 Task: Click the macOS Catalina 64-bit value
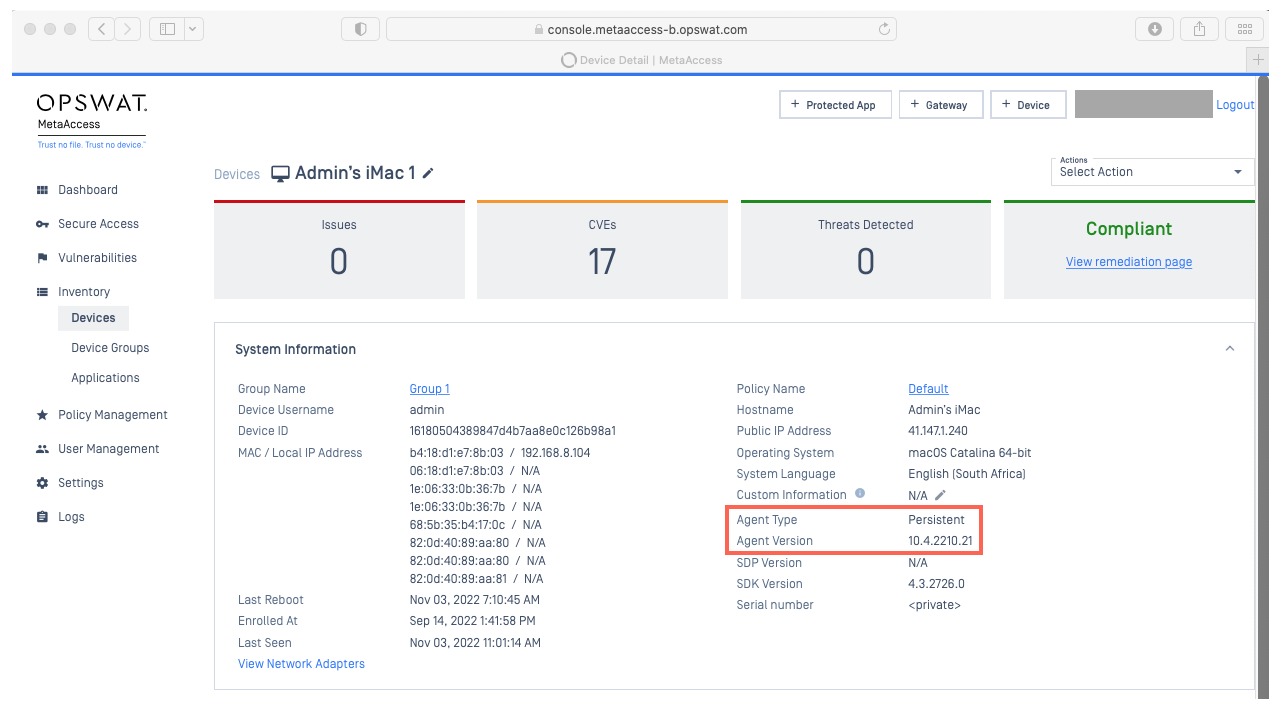click(970, 453)
